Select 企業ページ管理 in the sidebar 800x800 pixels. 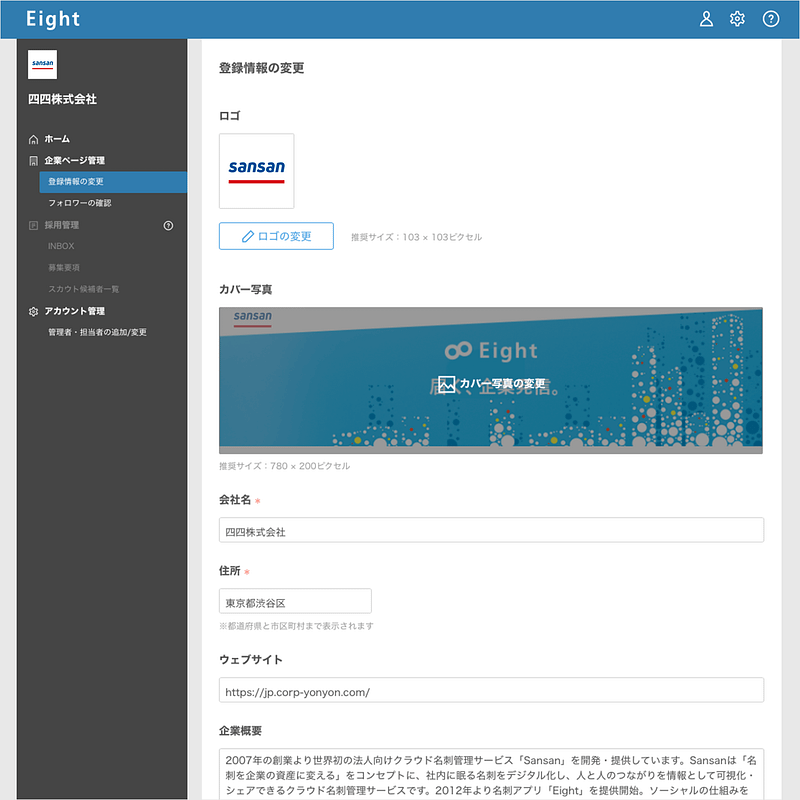74,160
